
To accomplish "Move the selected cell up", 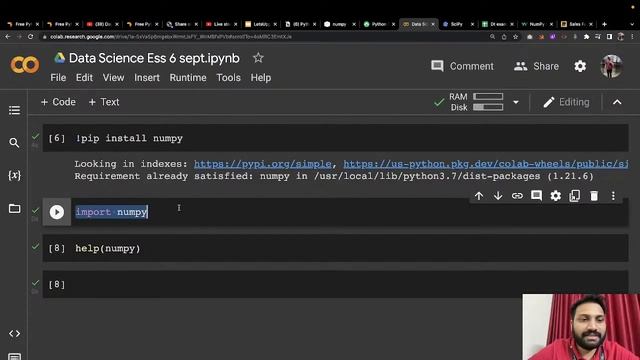I will click(479, 196).
